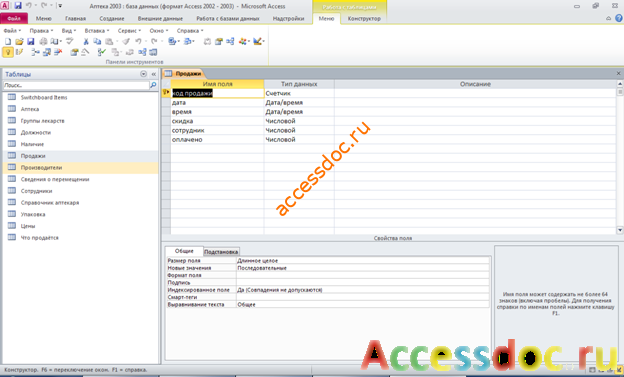Screen dimensions: 624x377
Task: Close the Продажи table with the X button
Action: (618, 73)
